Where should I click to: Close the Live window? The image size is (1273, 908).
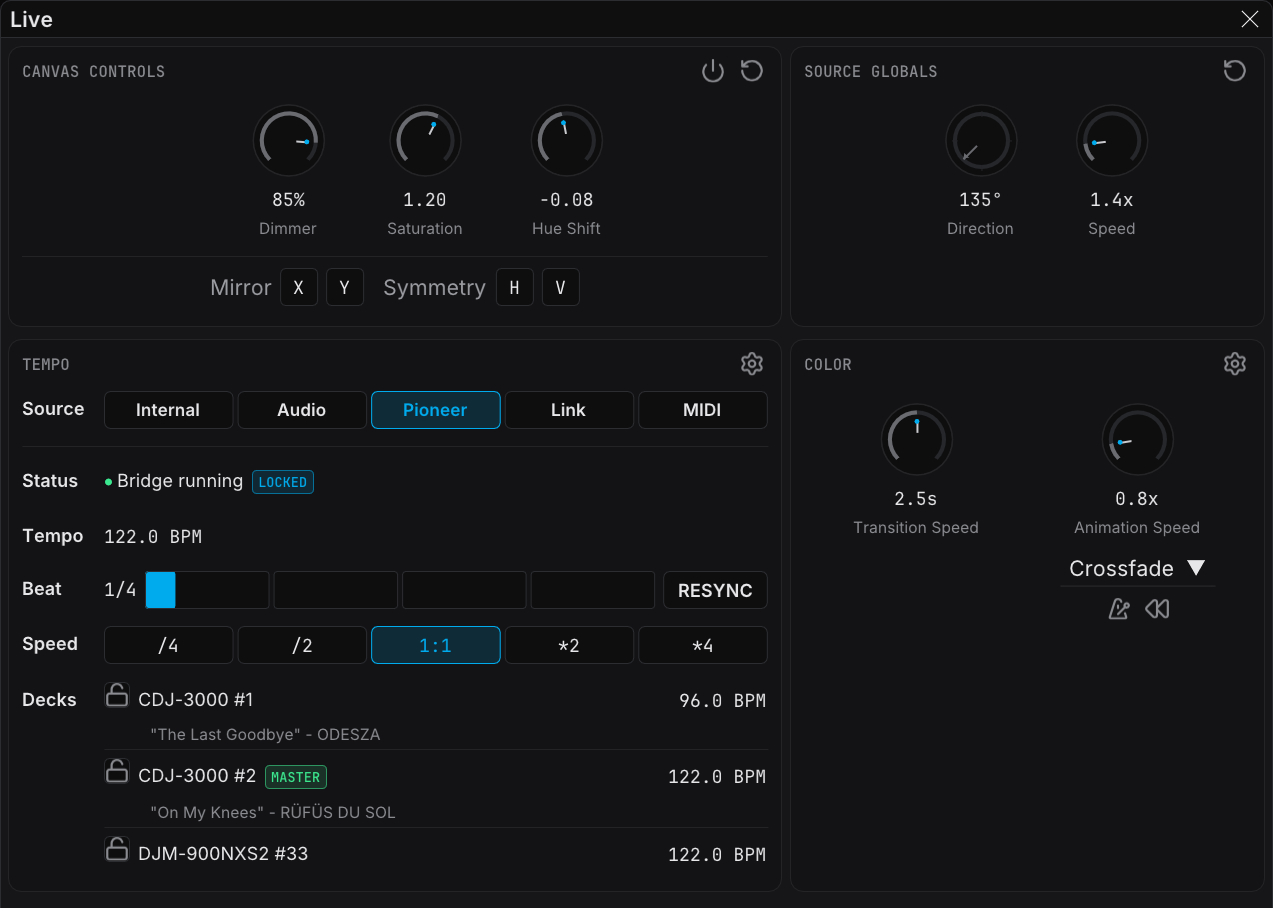click(x=1249, y=19)
